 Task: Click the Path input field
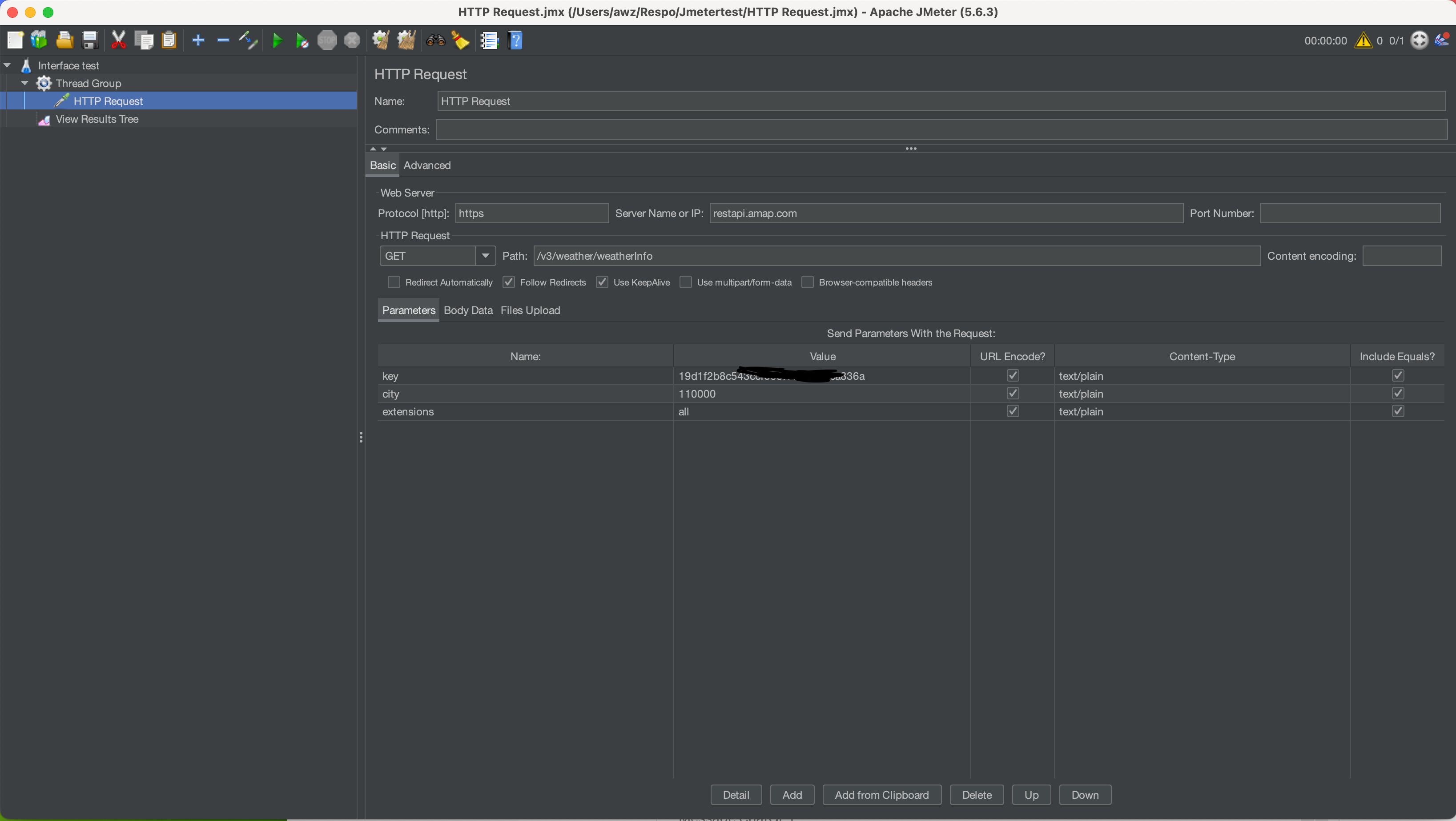point(897,256)
